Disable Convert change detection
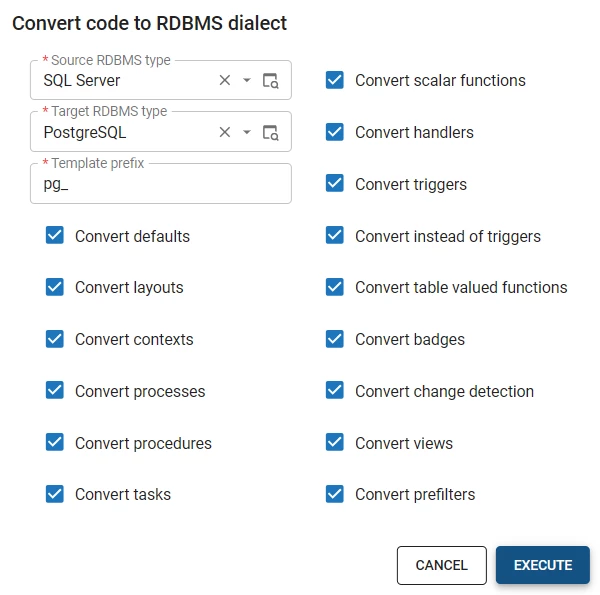 (334, 391)
